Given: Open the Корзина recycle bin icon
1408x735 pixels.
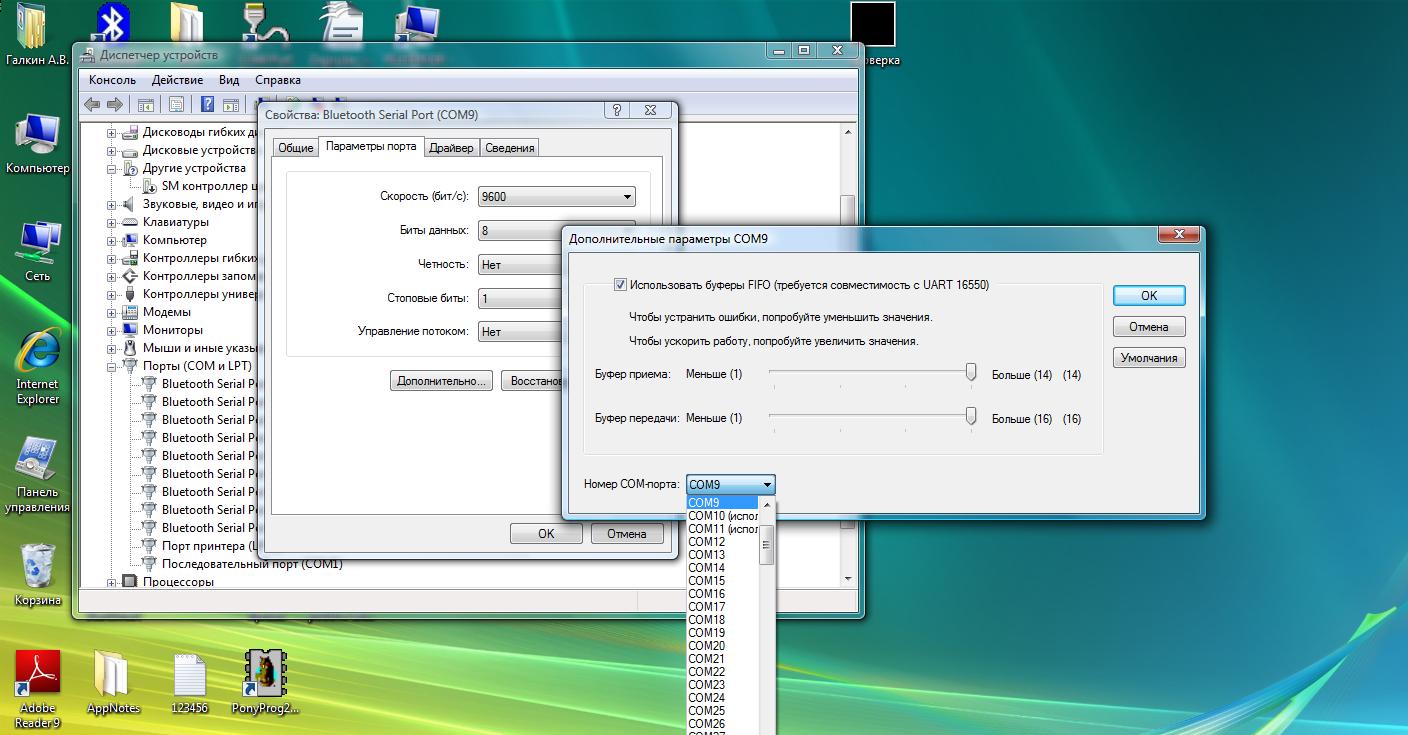Looking at the screenshot, I should [x=38, y=566].
